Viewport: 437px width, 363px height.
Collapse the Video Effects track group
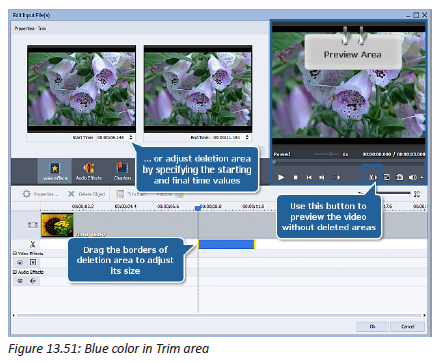point(15,253)
